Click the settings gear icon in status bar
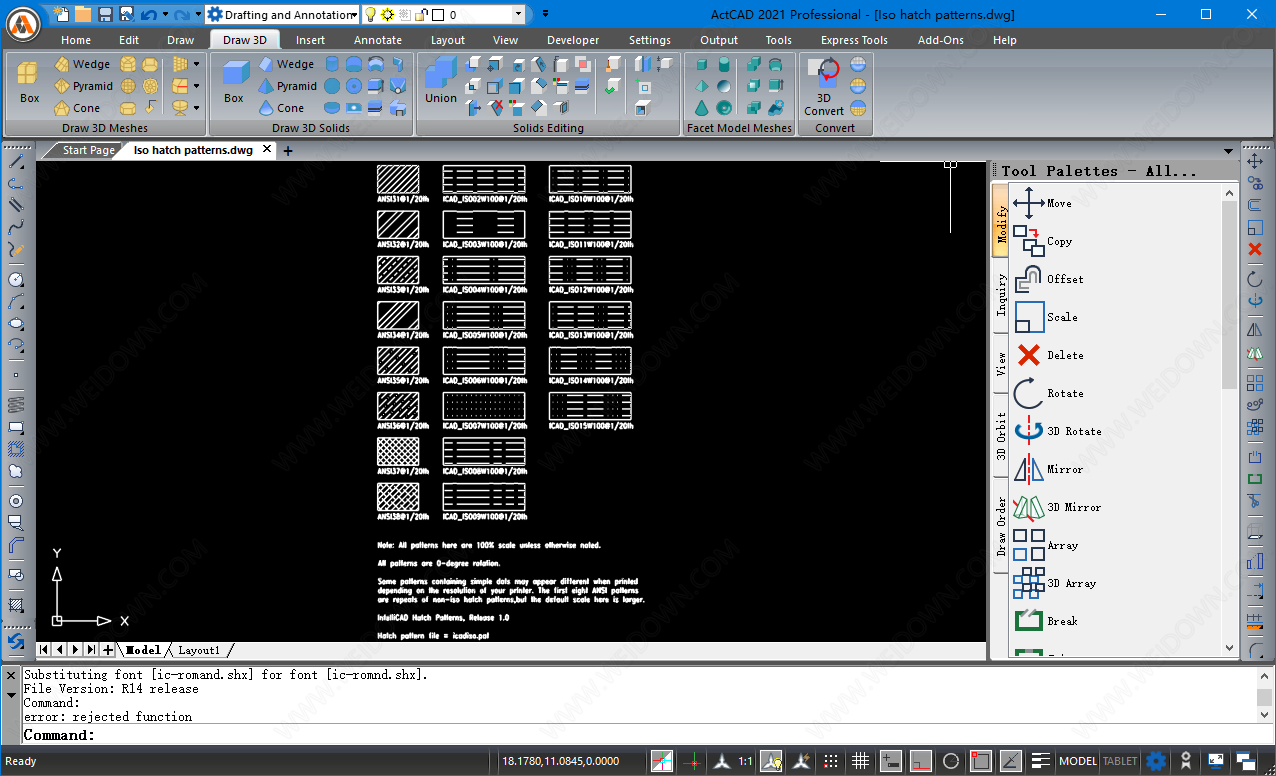The width and height of the screenshot is (1276, 776). [1156, 761]
